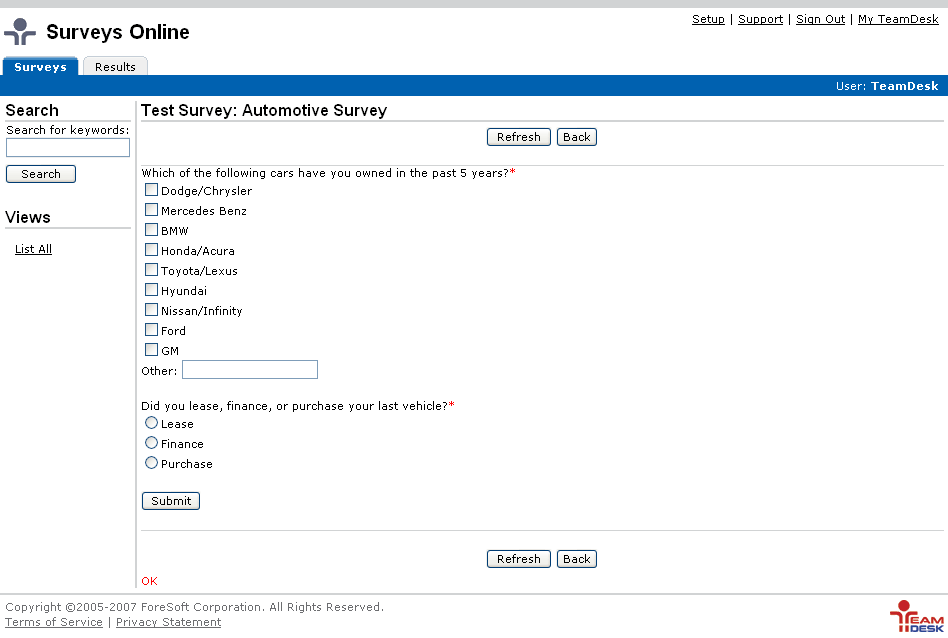Image resolution: width=948 pixels, height=638 pixels.
Task: Pick the Purchase radio button
Action: [x=152, y=463]
